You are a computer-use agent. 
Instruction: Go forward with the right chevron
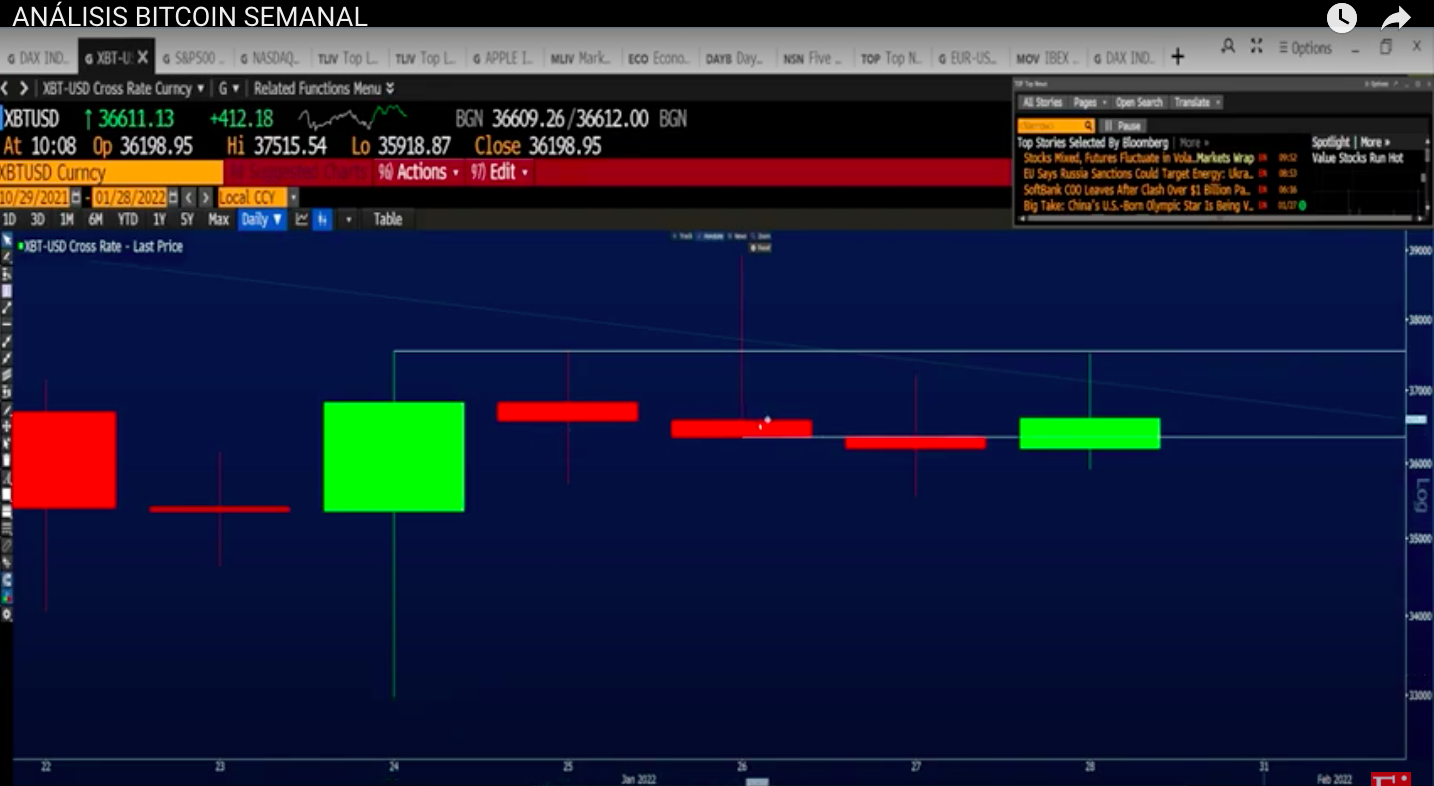click(24, 88)
